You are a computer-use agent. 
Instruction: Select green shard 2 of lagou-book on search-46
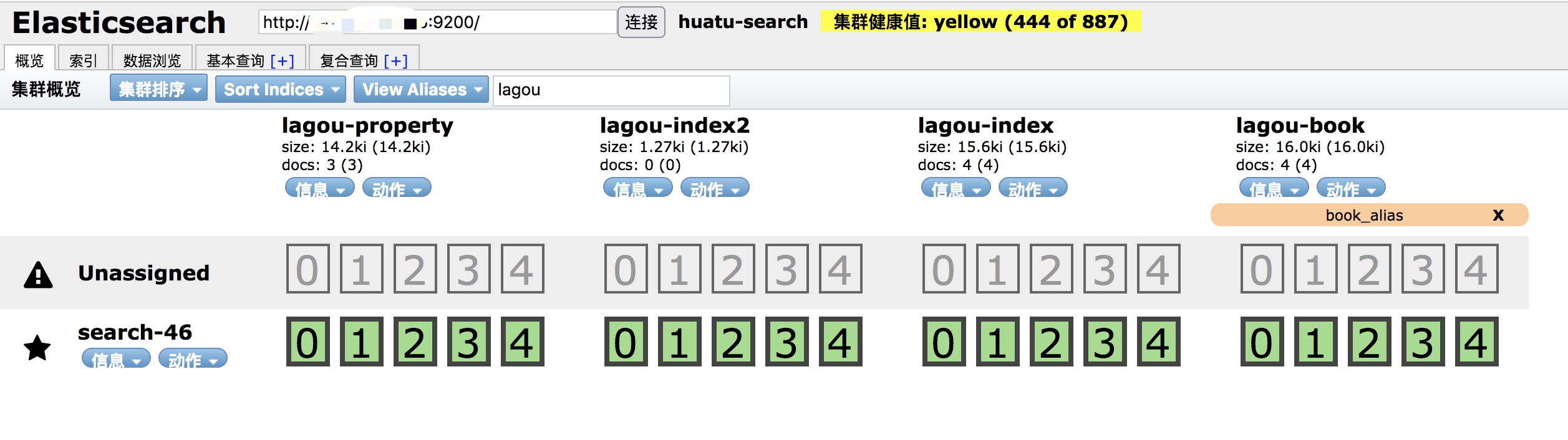tap(1370, 342)
